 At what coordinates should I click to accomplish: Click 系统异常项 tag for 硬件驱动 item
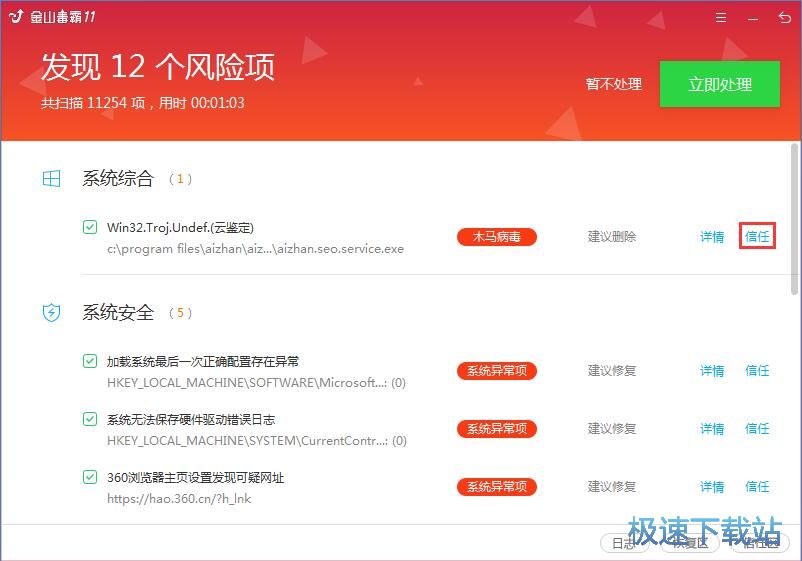click(x=497, y=429)
